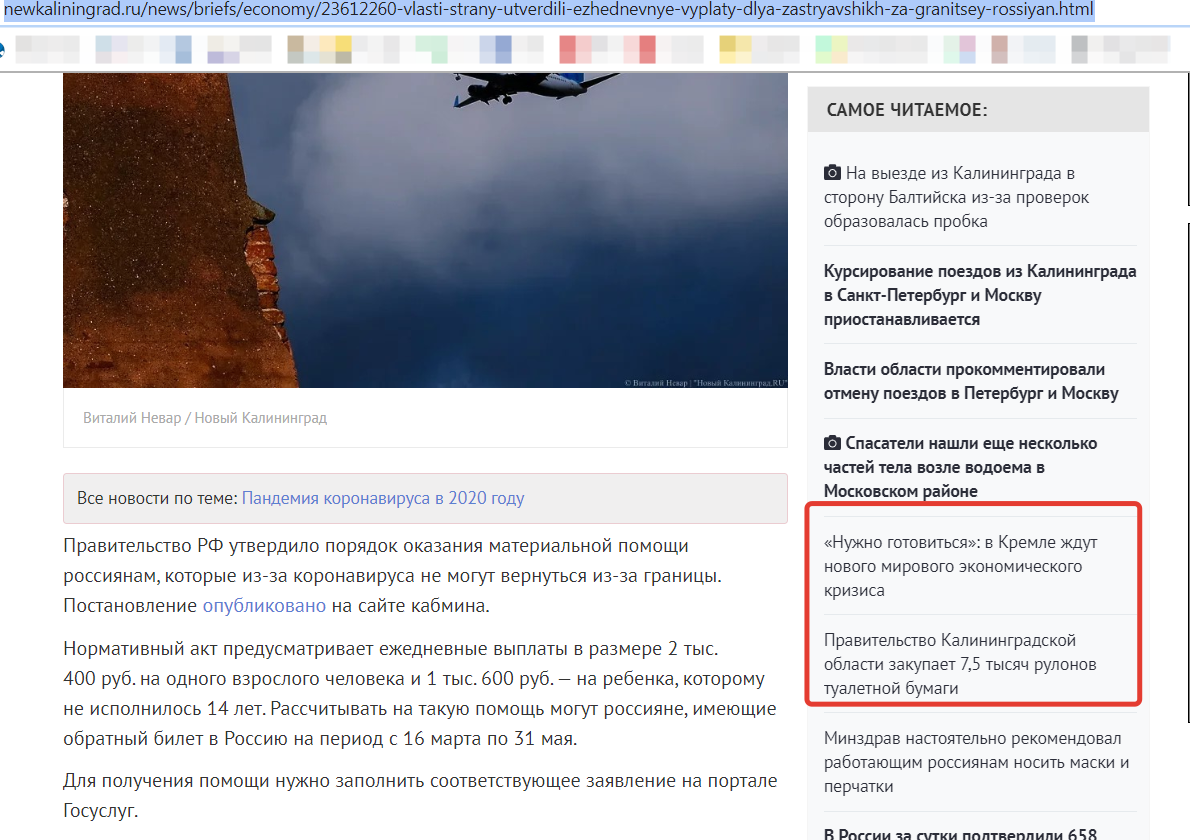Open article about 7,5 тысяч рулонов туалетной бумаги
This screenshot has height=840, width=1190.
click(960, 664)
